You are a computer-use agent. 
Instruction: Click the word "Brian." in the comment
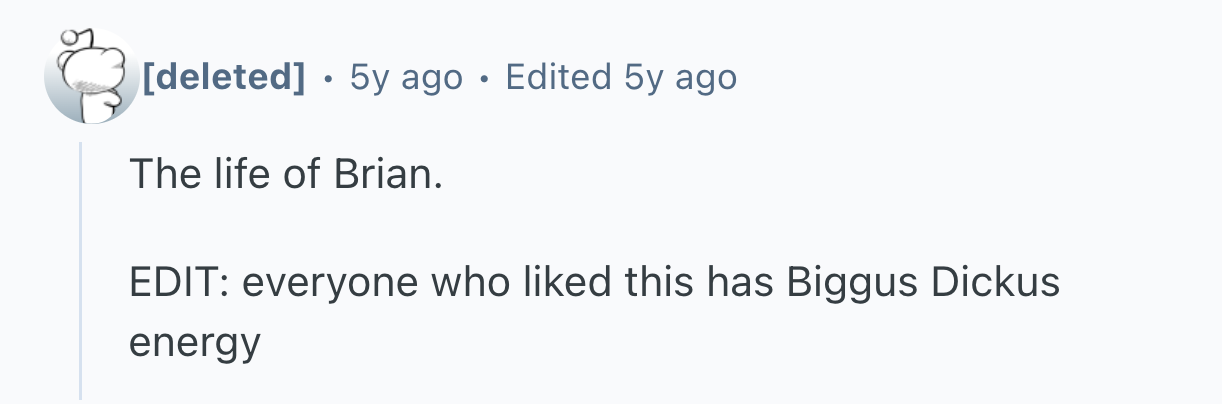(381, 178)
